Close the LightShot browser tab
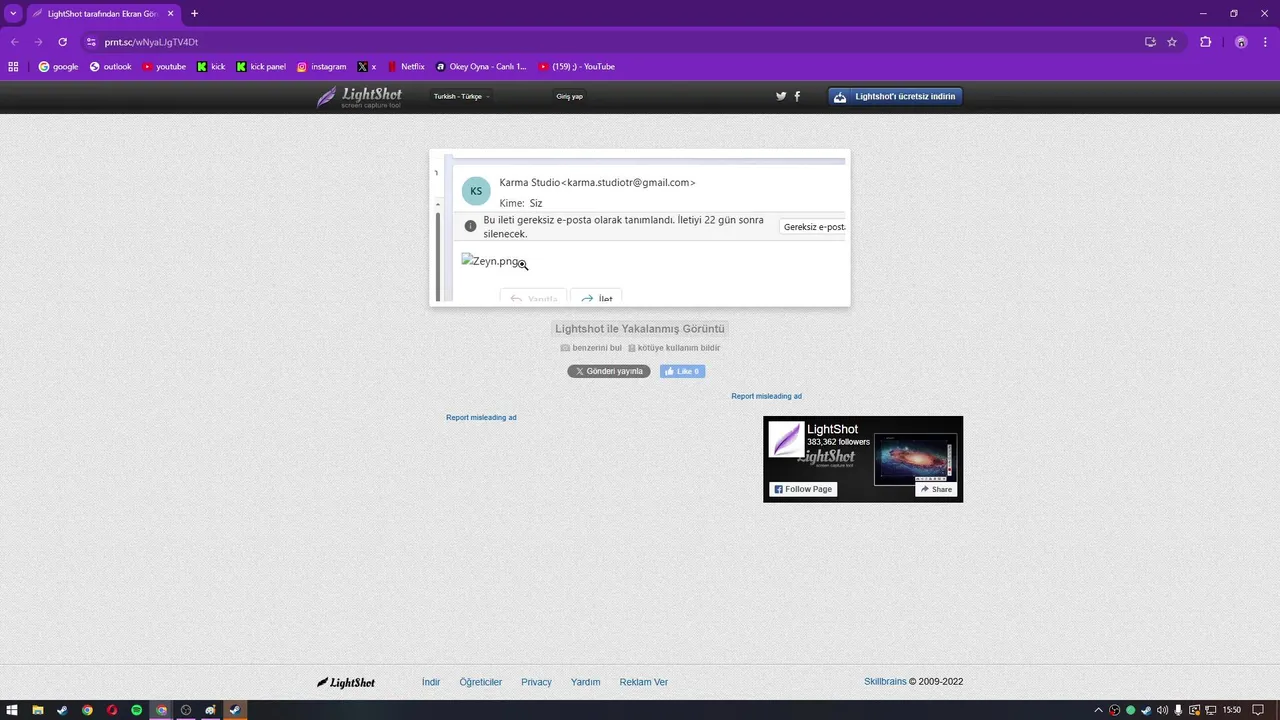This screenshot has width=1280, height=720. pyautogui.click(x=169, y=14)
